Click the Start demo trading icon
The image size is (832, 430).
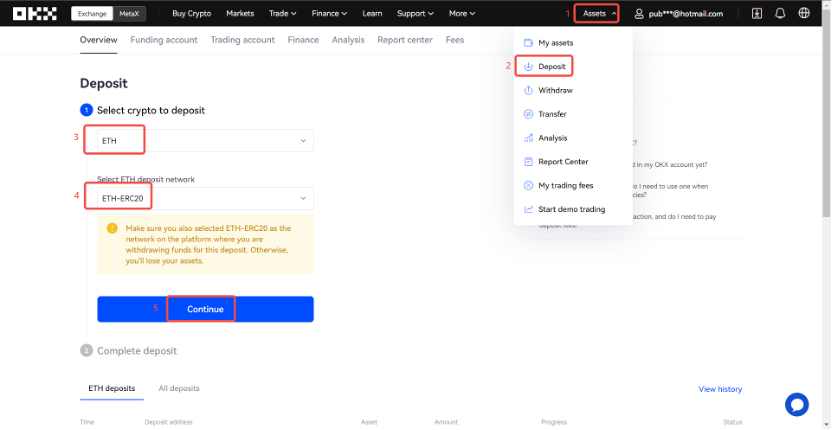[528, 209]
